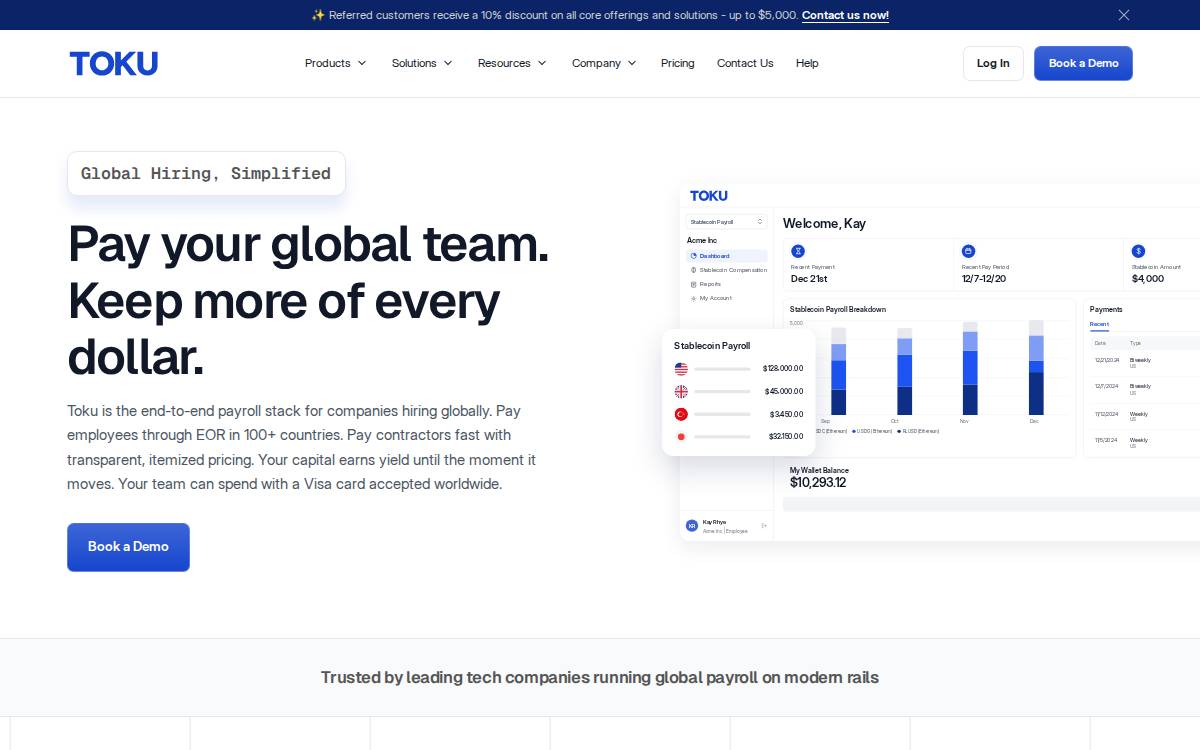Select Stablecoin Compensation in the preview sidebar
Image resolution: width=1200 pixels, height=750 pixels.
(728, 270)
